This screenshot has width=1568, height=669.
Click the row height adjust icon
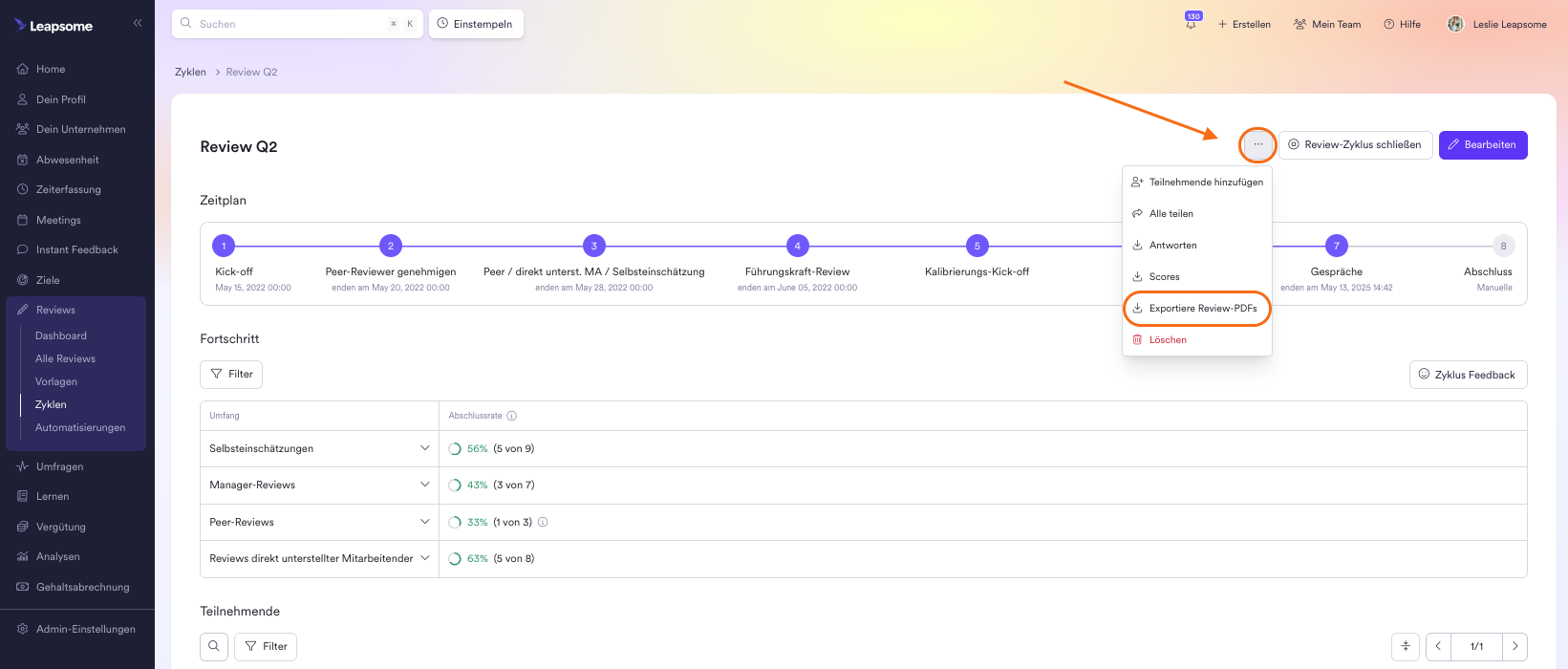[x=1406, y=647]
